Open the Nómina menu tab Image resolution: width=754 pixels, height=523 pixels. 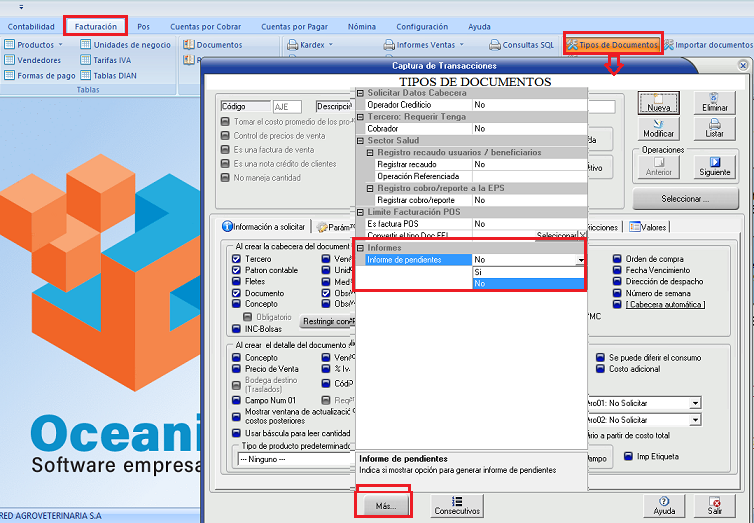(x=361, y=27)
